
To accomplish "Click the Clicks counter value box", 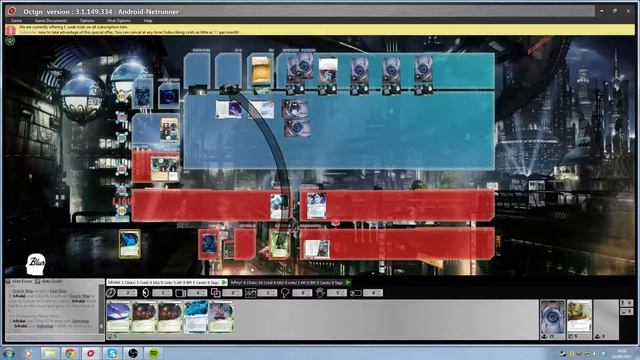I will [x=127, y=293].
